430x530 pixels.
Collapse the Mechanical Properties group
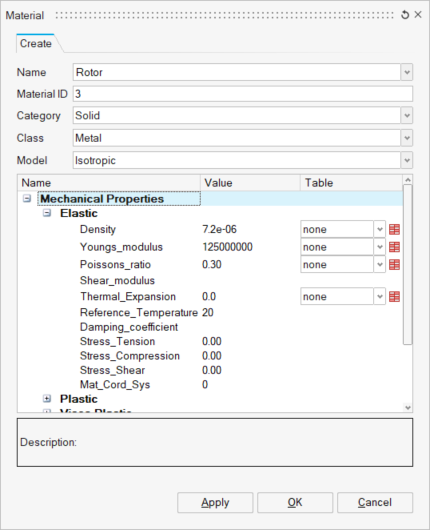[x=27, y=198]
